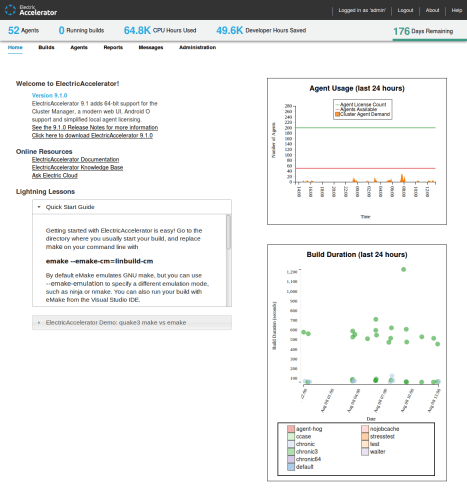Collapse the Quick Start Guide section
467x494 pixels.
[x=132, y=207]
